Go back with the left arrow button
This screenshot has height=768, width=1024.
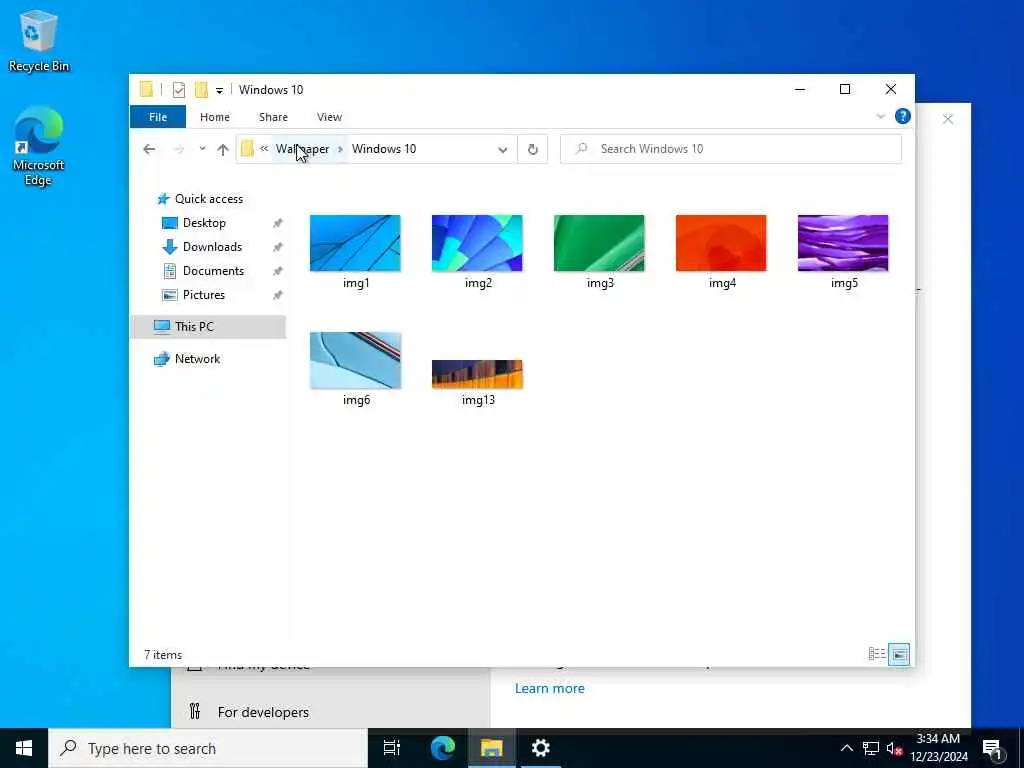(x=149, y=149)
